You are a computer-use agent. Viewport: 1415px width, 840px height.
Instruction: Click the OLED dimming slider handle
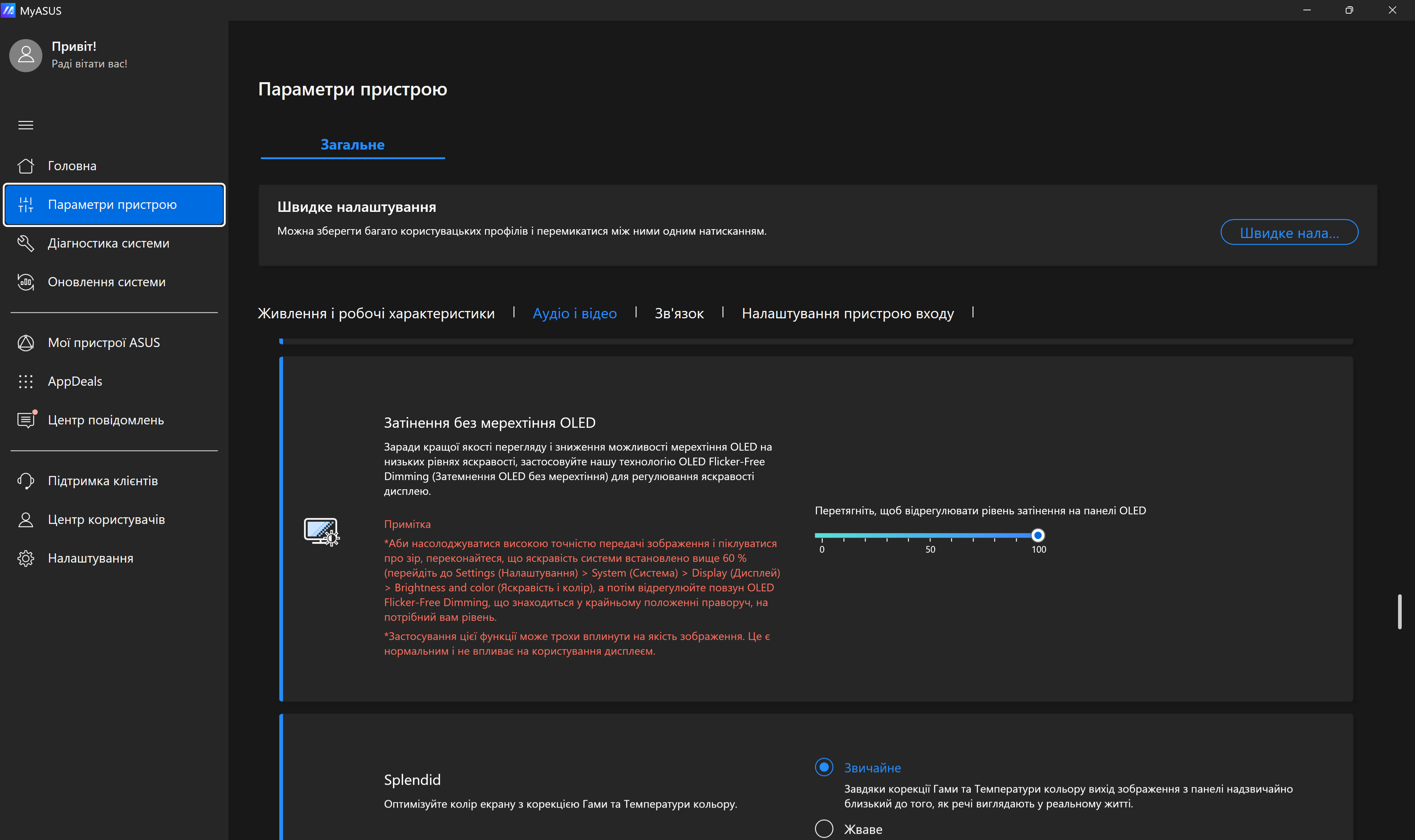pos(1037,535)
